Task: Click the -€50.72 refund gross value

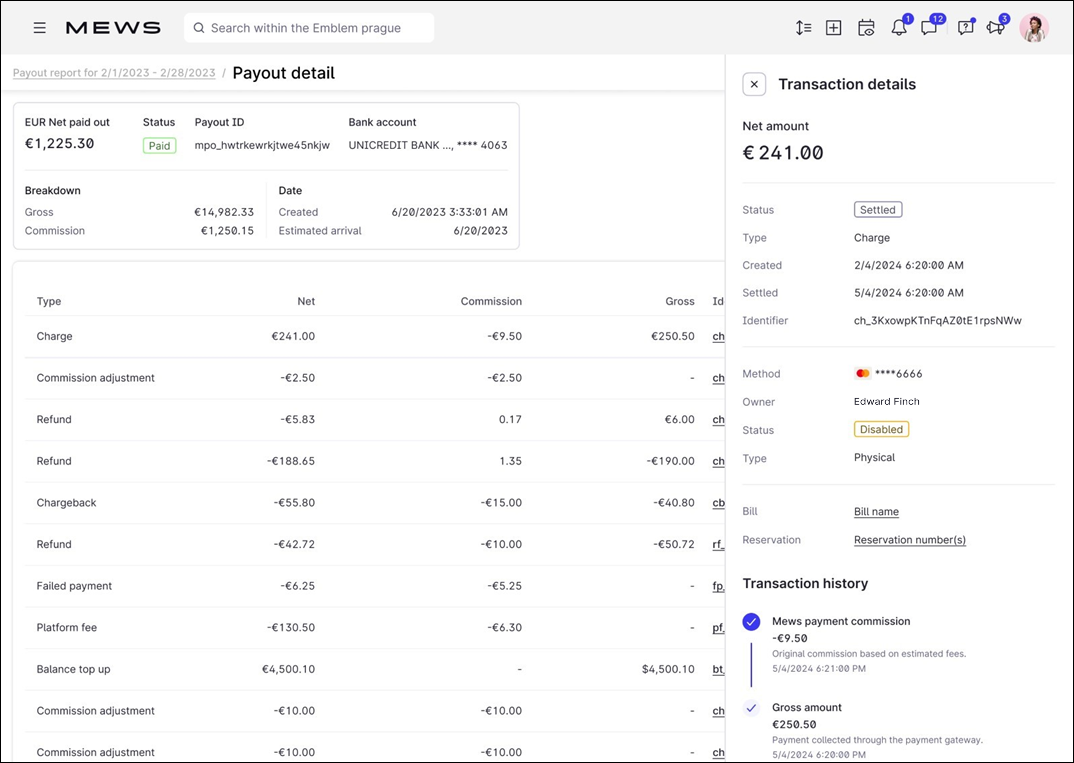Action: [x=674, y=545]
